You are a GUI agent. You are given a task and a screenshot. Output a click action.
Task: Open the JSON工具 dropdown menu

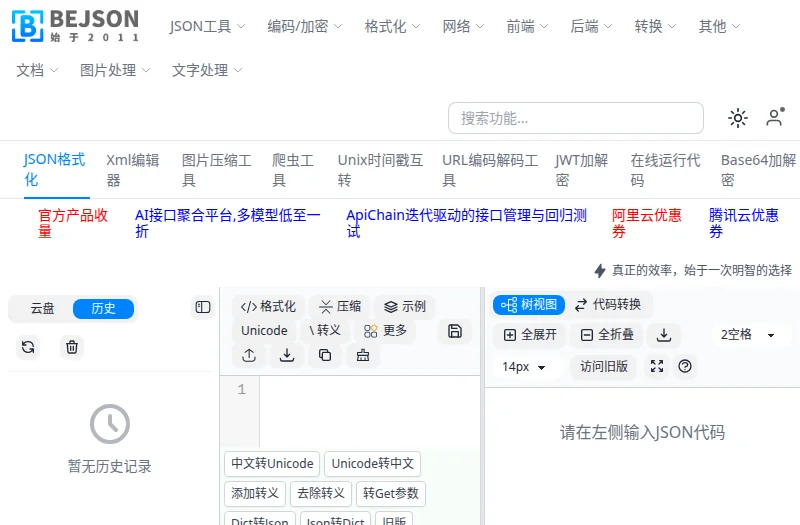(x=207, y=26)
